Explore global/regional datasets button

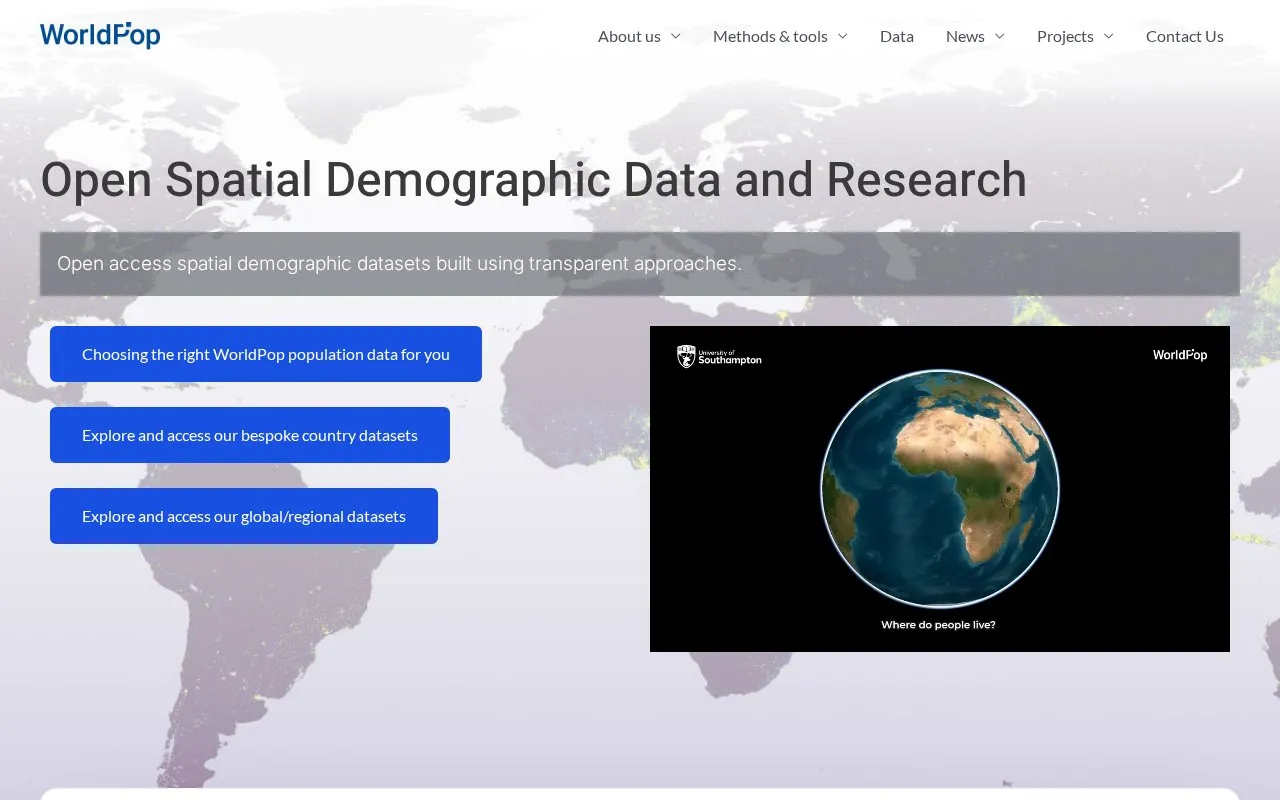point(244,516)
